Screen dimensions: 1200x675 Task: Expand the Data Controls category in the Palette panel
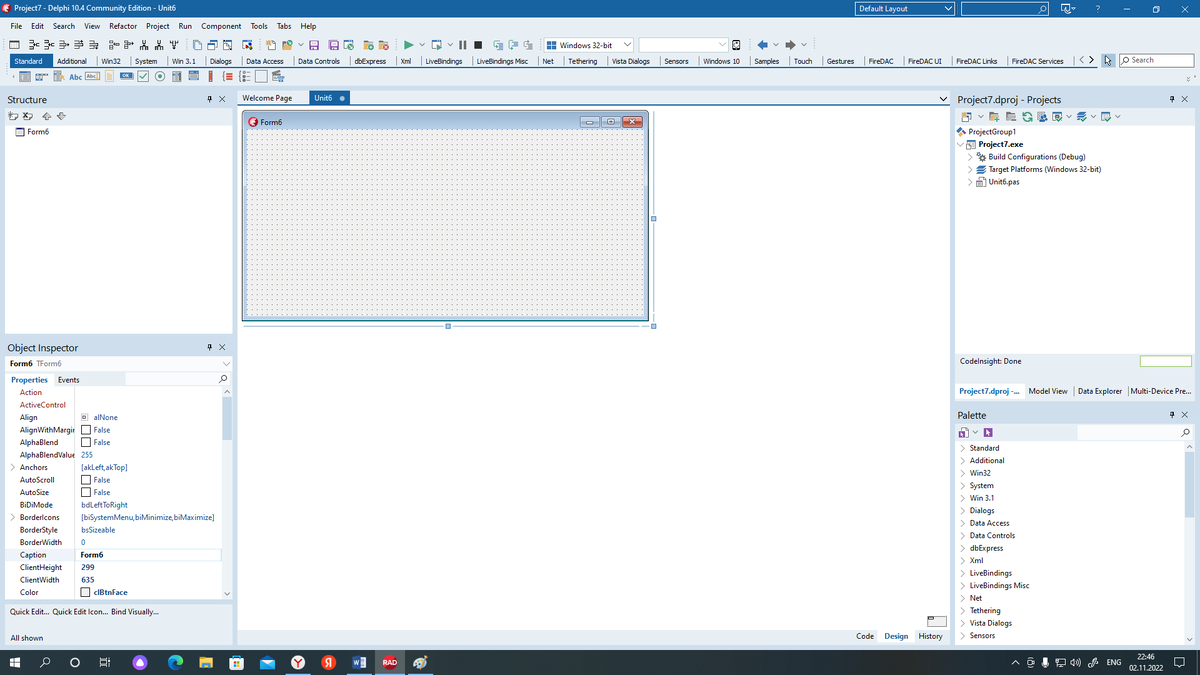pos(963,536)
